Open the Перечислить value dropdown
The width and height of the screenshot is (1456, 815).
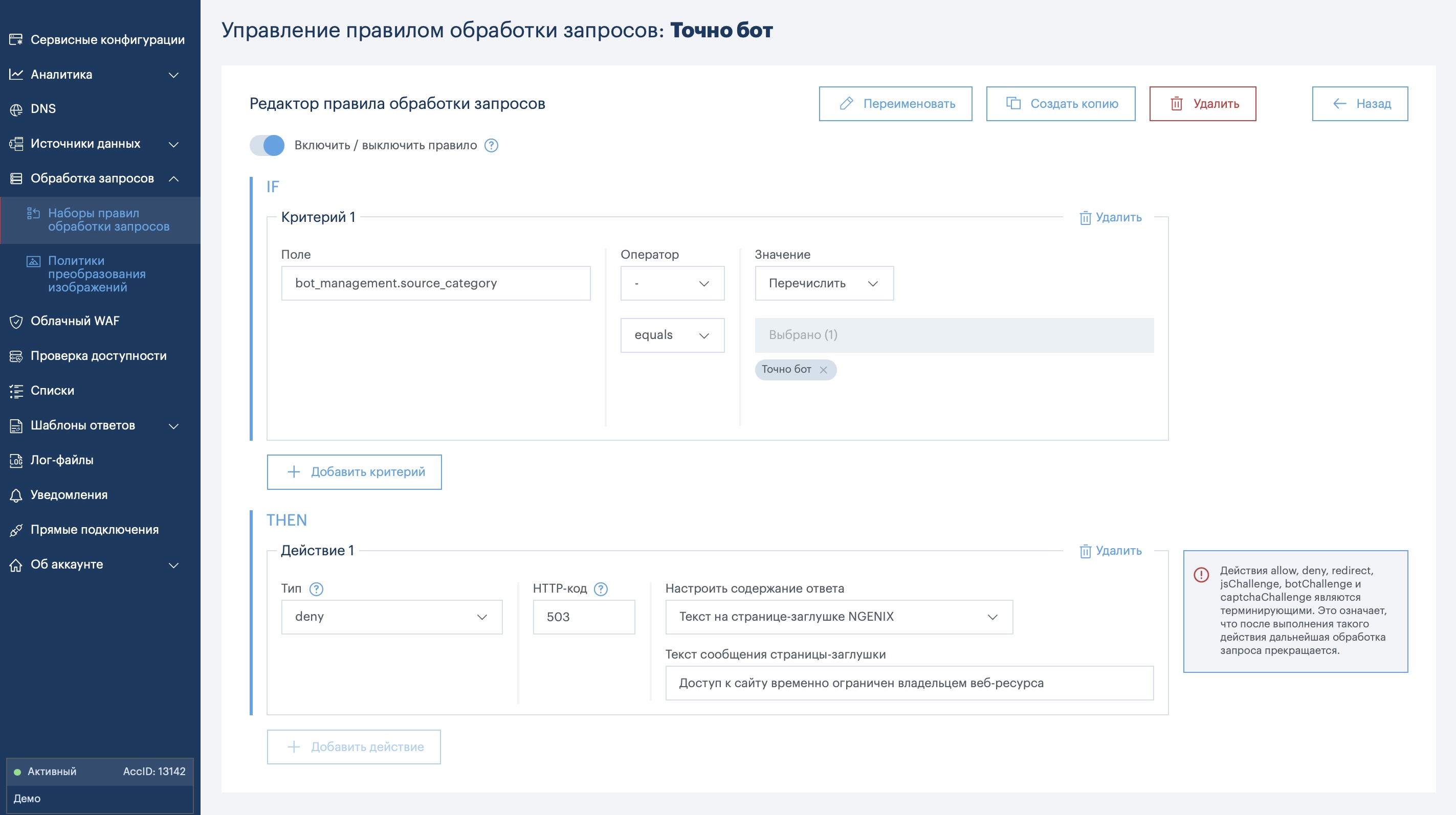click(824, 283)
